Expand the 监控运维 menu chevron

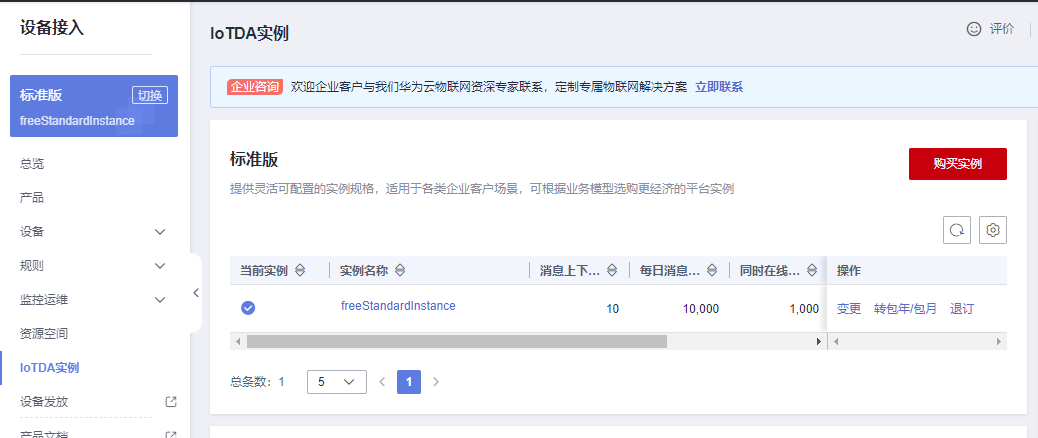[x=160, y=300]
